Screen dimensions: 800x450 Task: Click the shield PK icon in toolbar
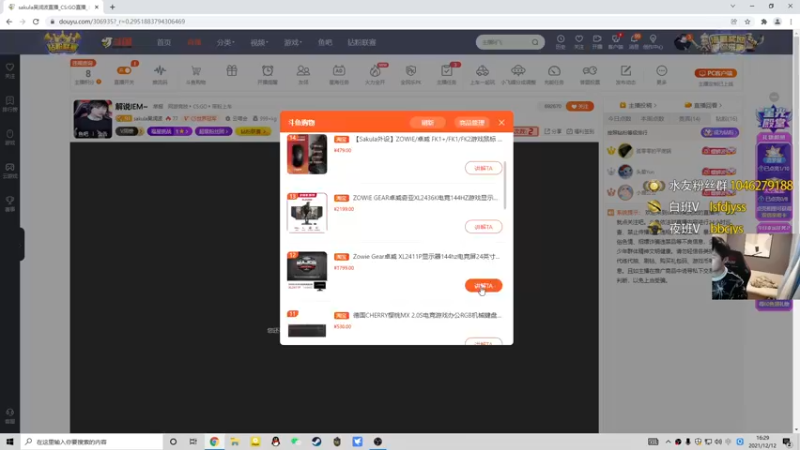tap(411, 71)
